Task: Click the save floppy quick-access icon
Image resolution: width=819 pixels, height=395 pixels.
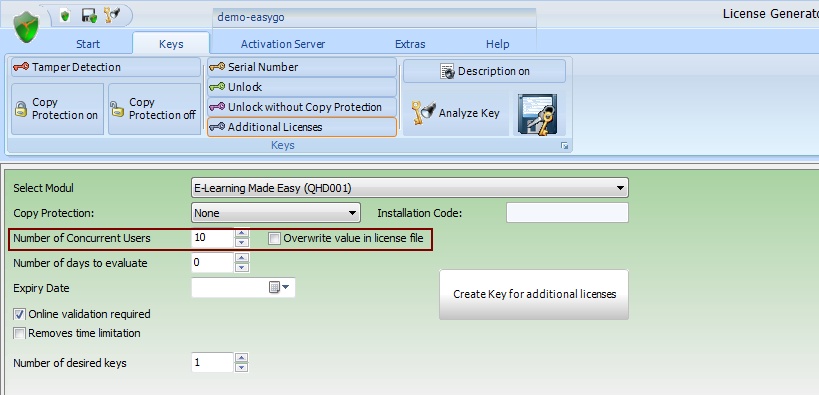Action: click(89, 16)
